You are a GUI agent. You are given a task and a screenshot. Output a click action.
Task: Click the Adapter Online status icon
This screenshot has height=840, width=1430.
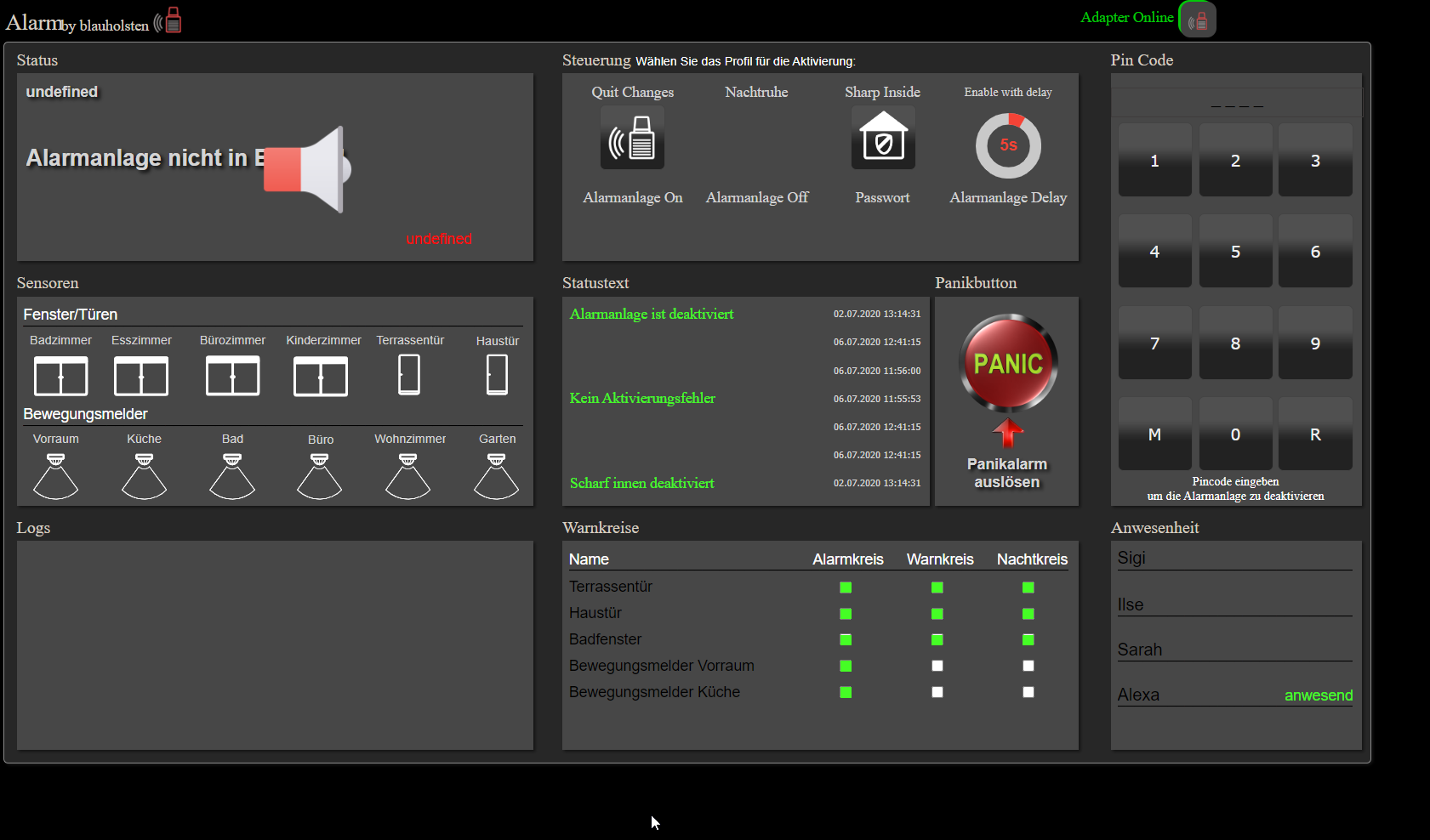pyautogui.click(x=1197, y=20)
